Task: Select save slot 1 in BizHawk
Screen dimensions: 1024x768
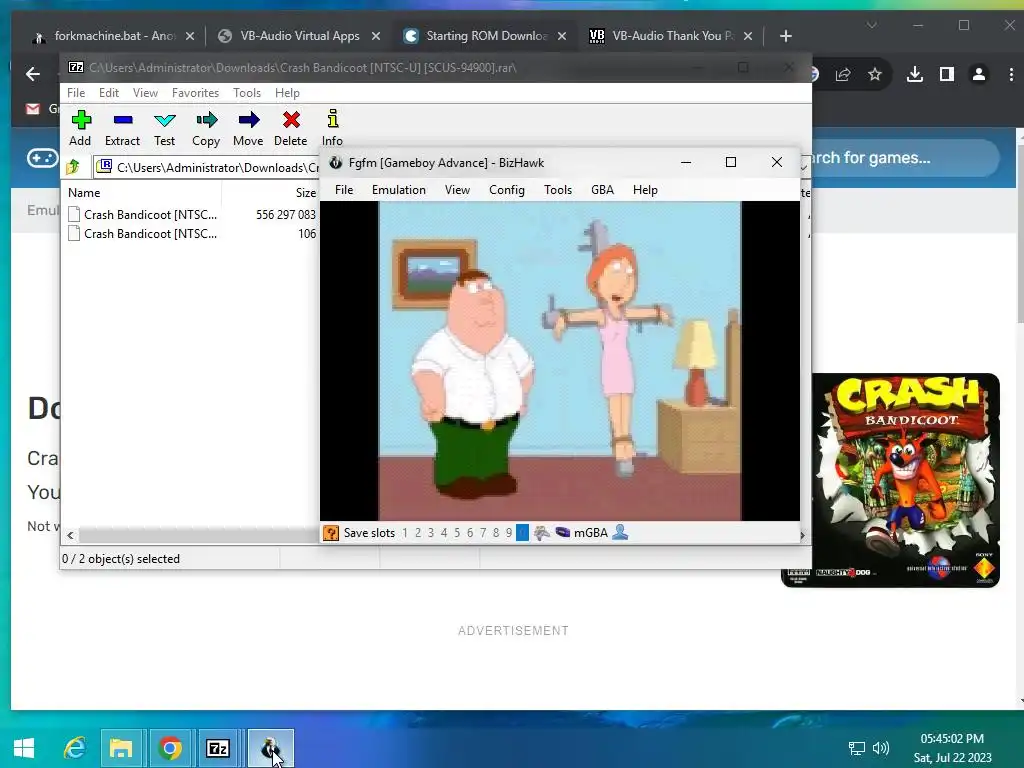Action: coord(405,533)
